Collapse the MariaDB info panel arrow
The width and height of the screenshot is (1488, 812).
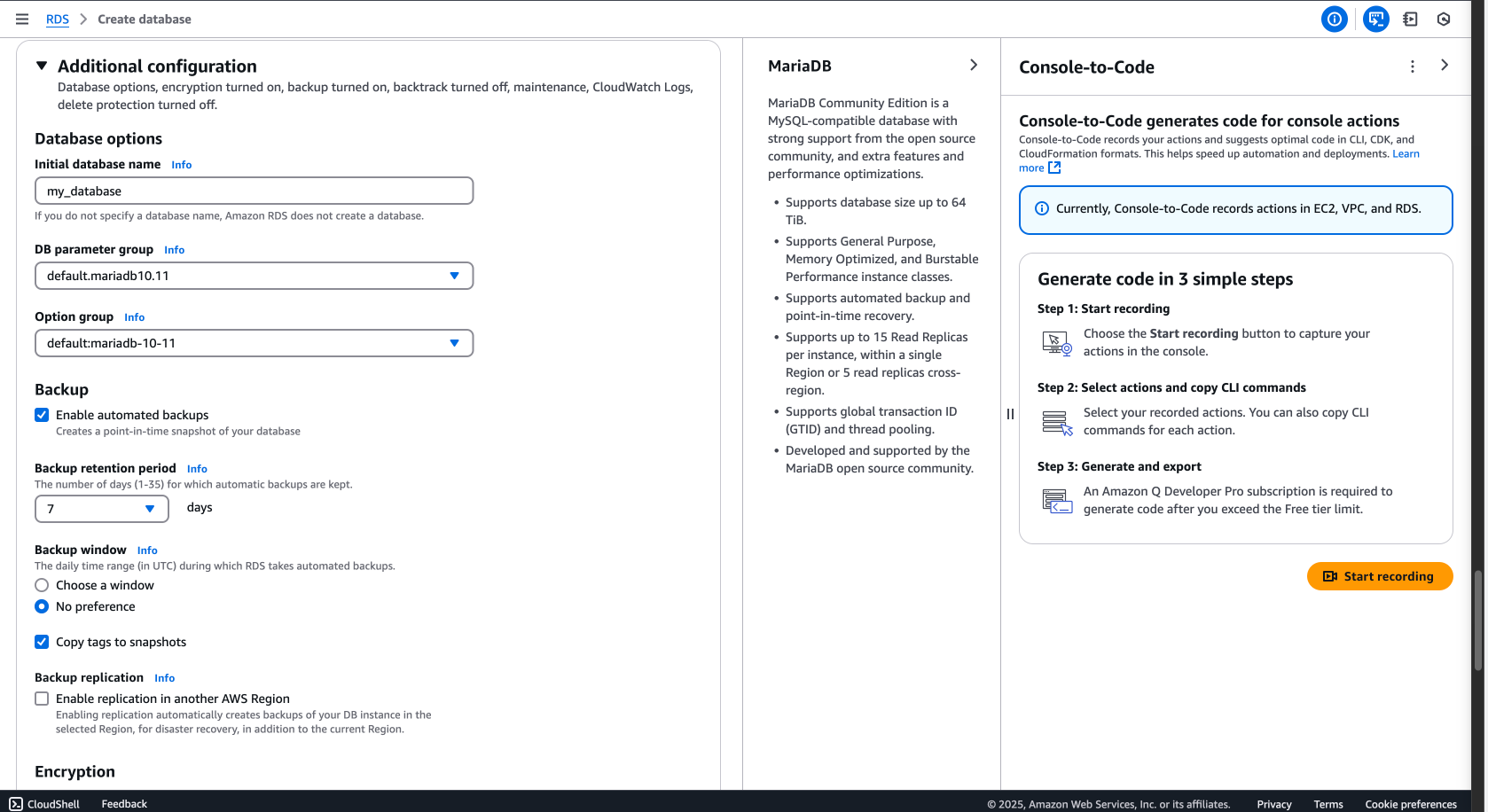pyautogui.click(x=974, y=66)
